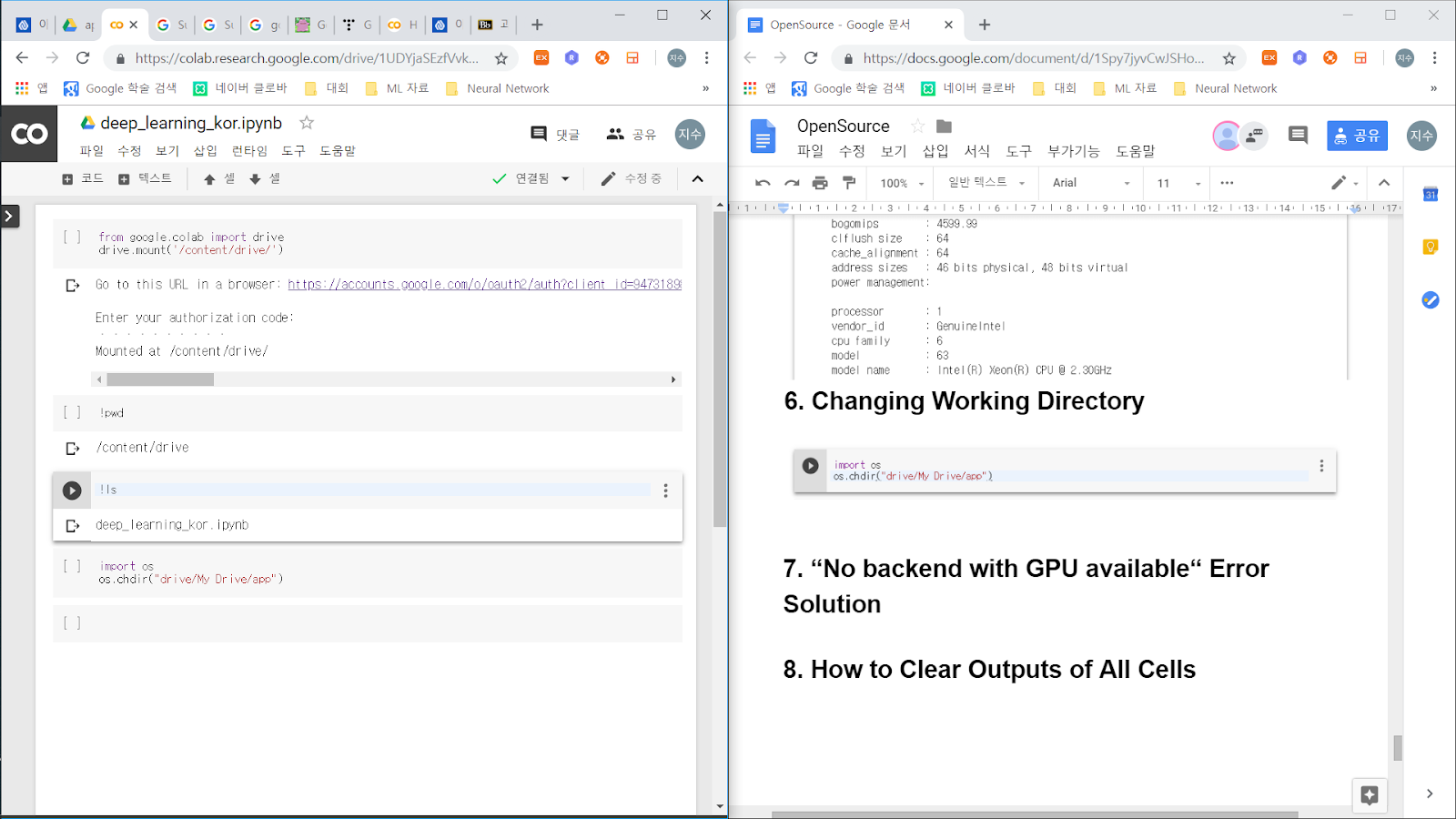Screen dimensions: 1456x819
Task: Open Docs editing mode pencil dropdown
Action: click(x=1344, y=183)
